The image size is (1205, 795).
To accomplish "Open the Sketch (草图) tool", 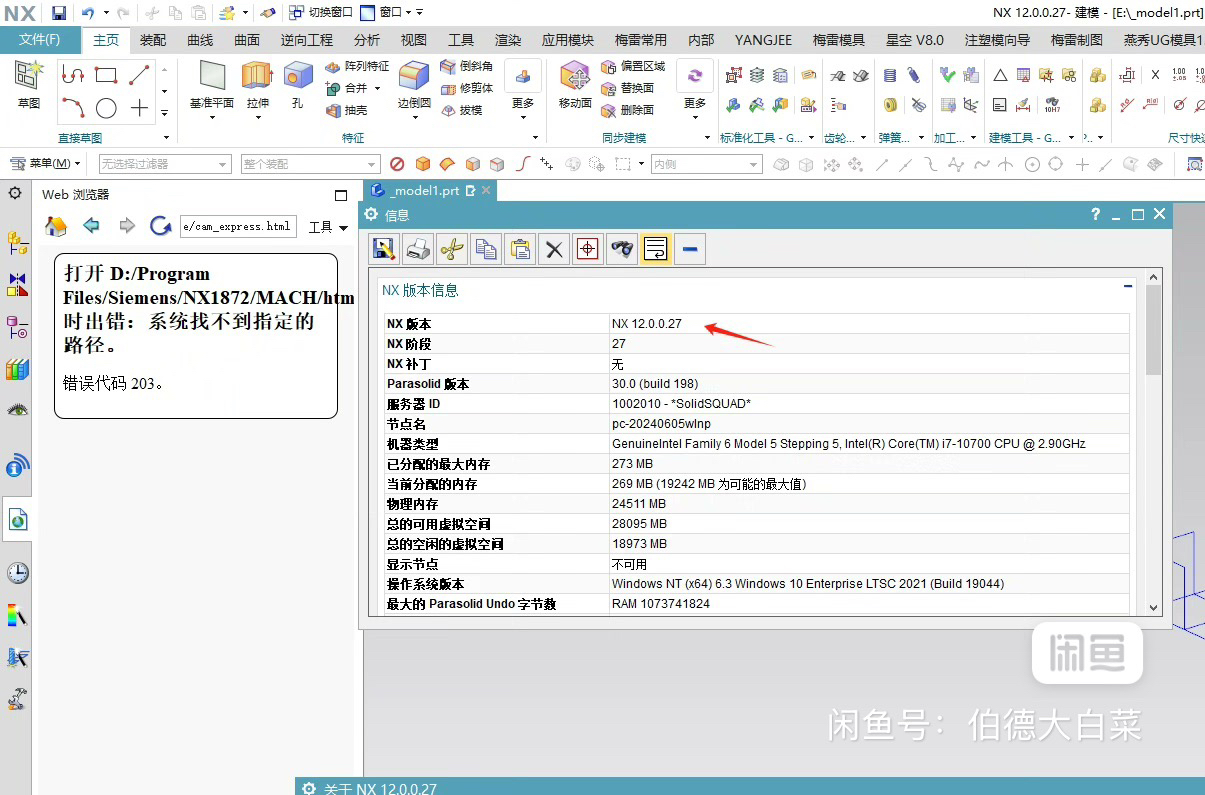I will (x=29, y=84).
